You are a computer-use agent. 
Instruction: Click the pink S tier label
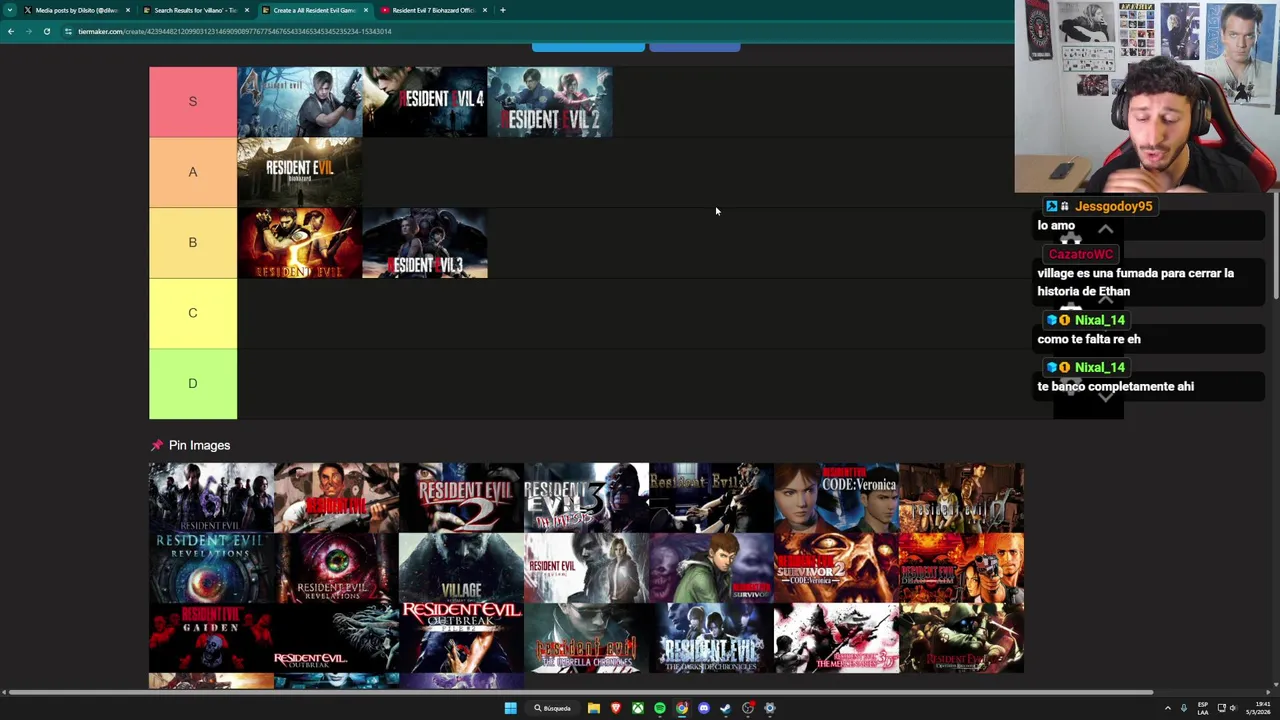point(193,102)
